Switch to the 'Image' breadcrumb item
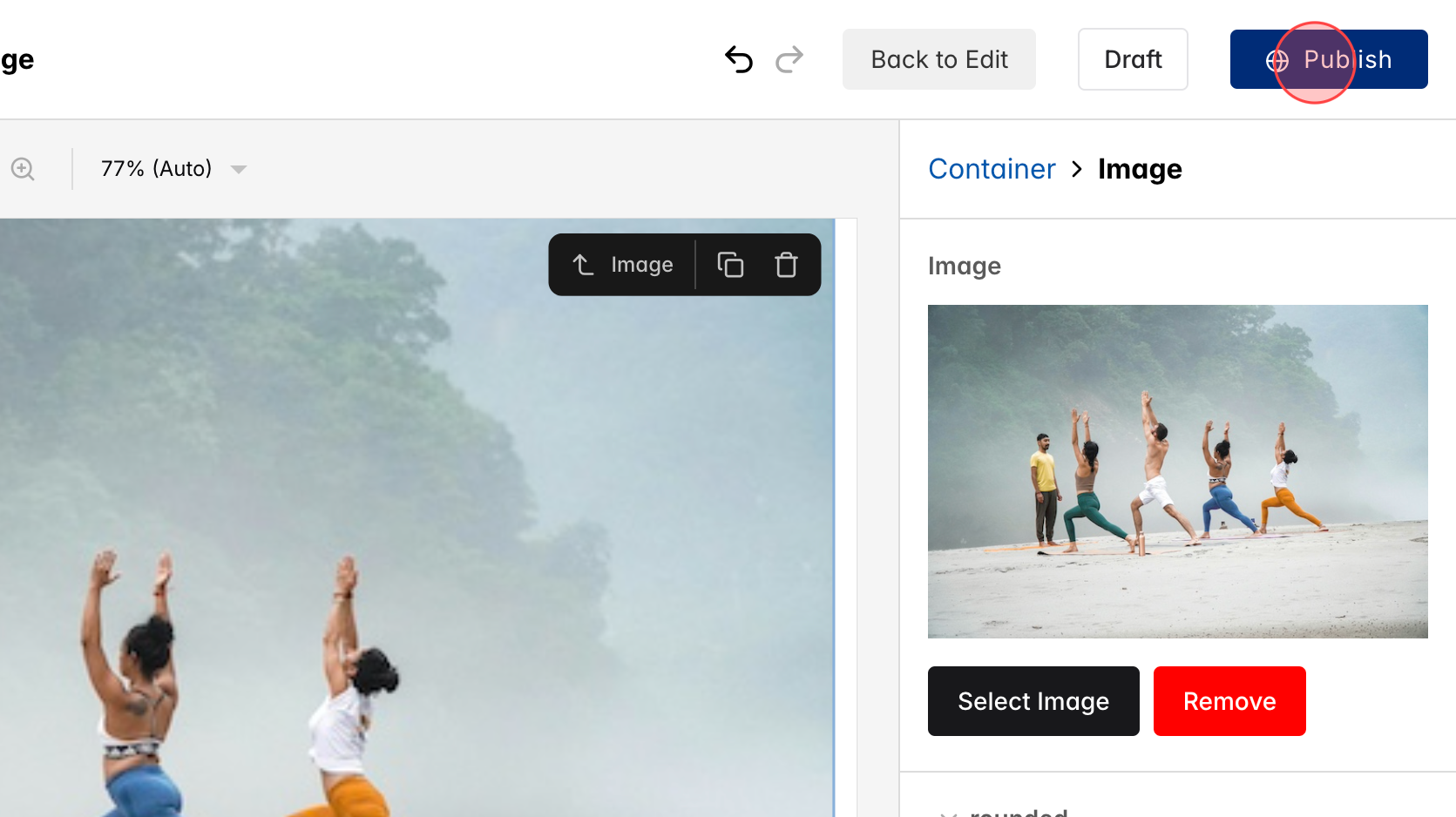Image resolution: width=1456 pixels, height=817 pixels. tap(1140, 169)
